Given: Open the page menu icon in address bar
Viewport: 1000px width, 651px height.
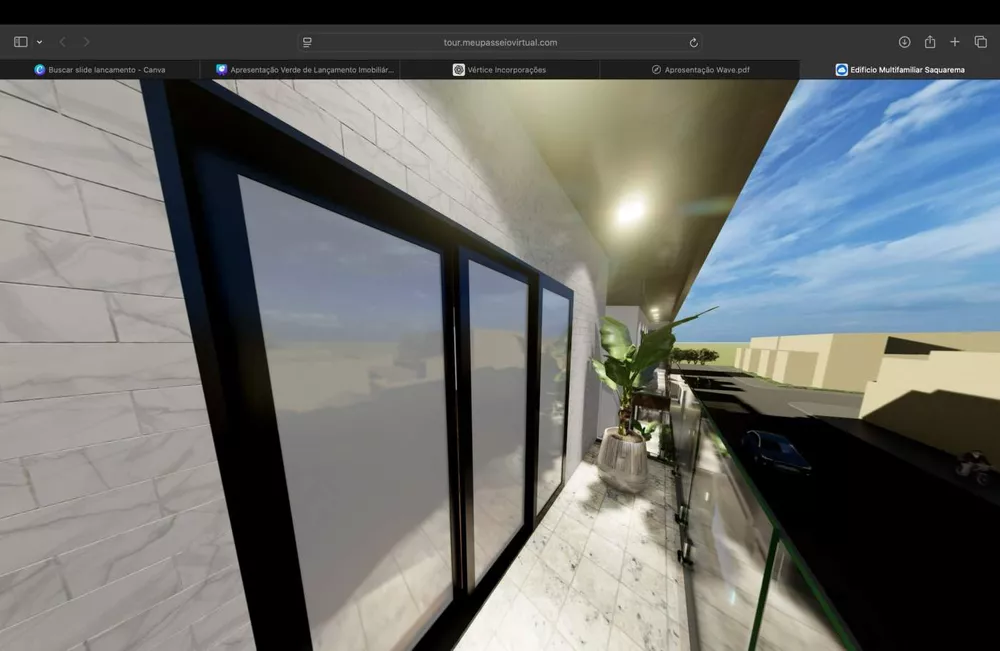Looking at the screenshot, I should pos(308,42).
